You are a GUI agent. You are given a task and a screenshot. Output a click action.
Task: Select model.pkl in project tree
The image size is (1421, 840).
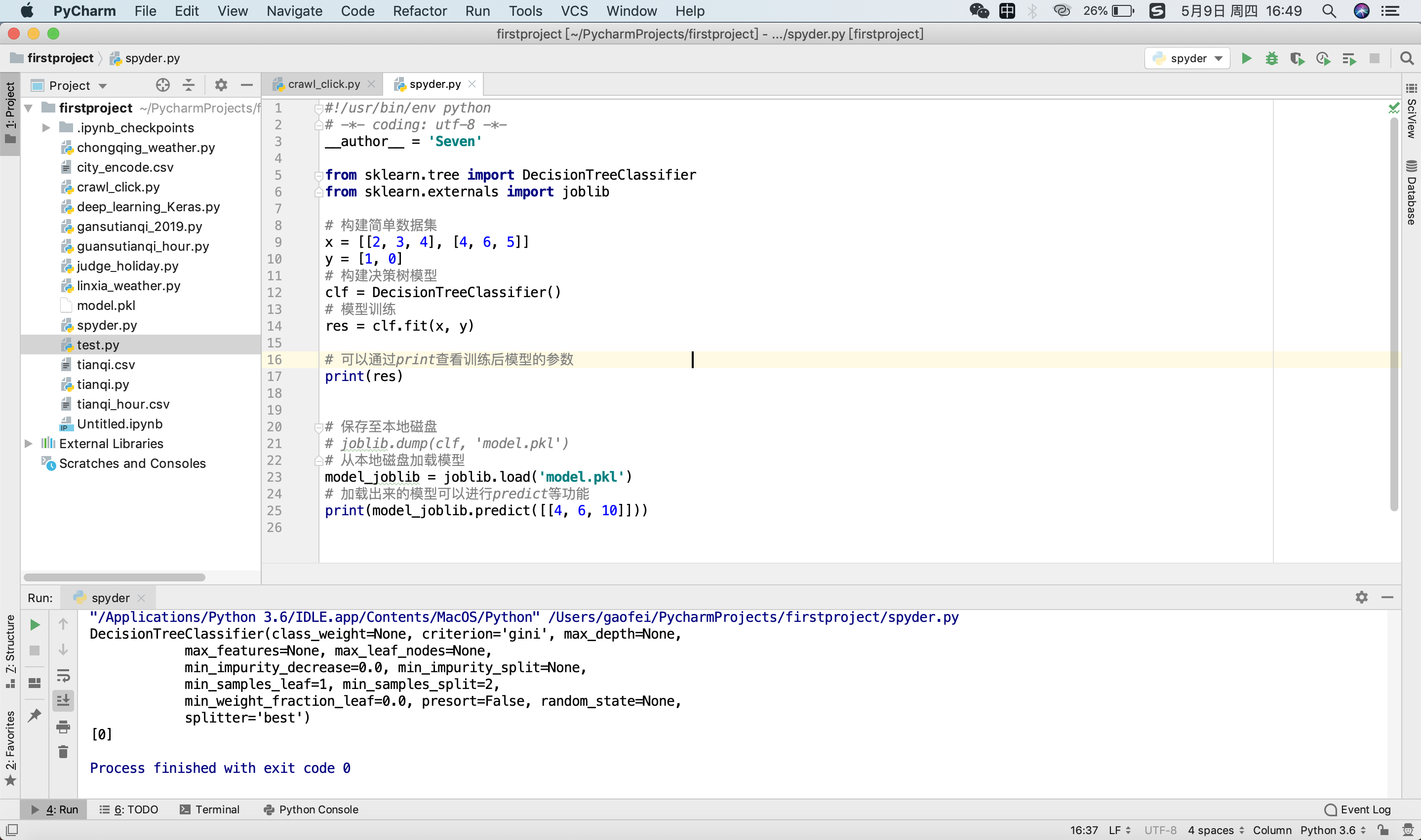click(x=106, y=305)
